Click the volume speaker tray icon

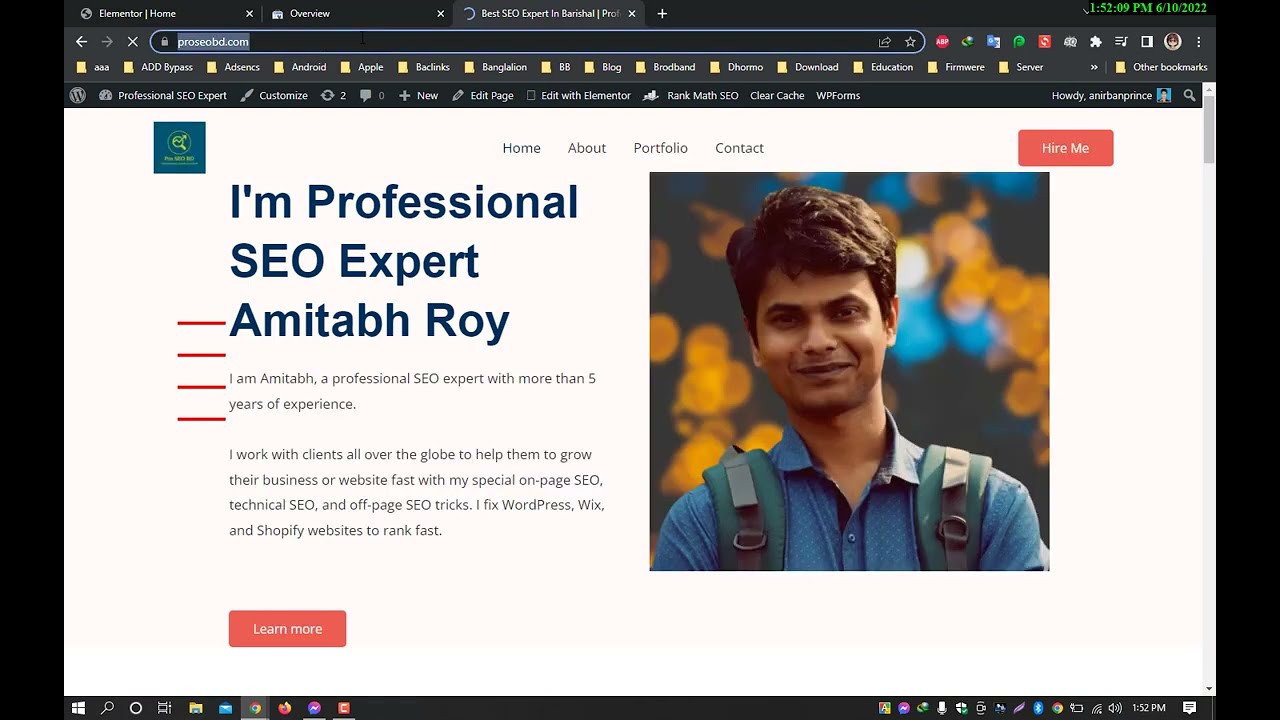point(1115,708)
